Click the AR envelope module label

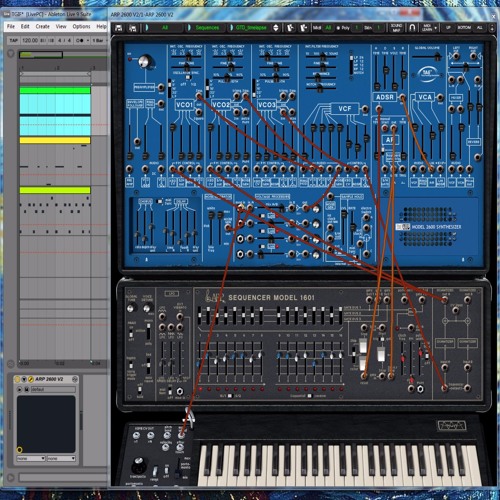[390, 140]
